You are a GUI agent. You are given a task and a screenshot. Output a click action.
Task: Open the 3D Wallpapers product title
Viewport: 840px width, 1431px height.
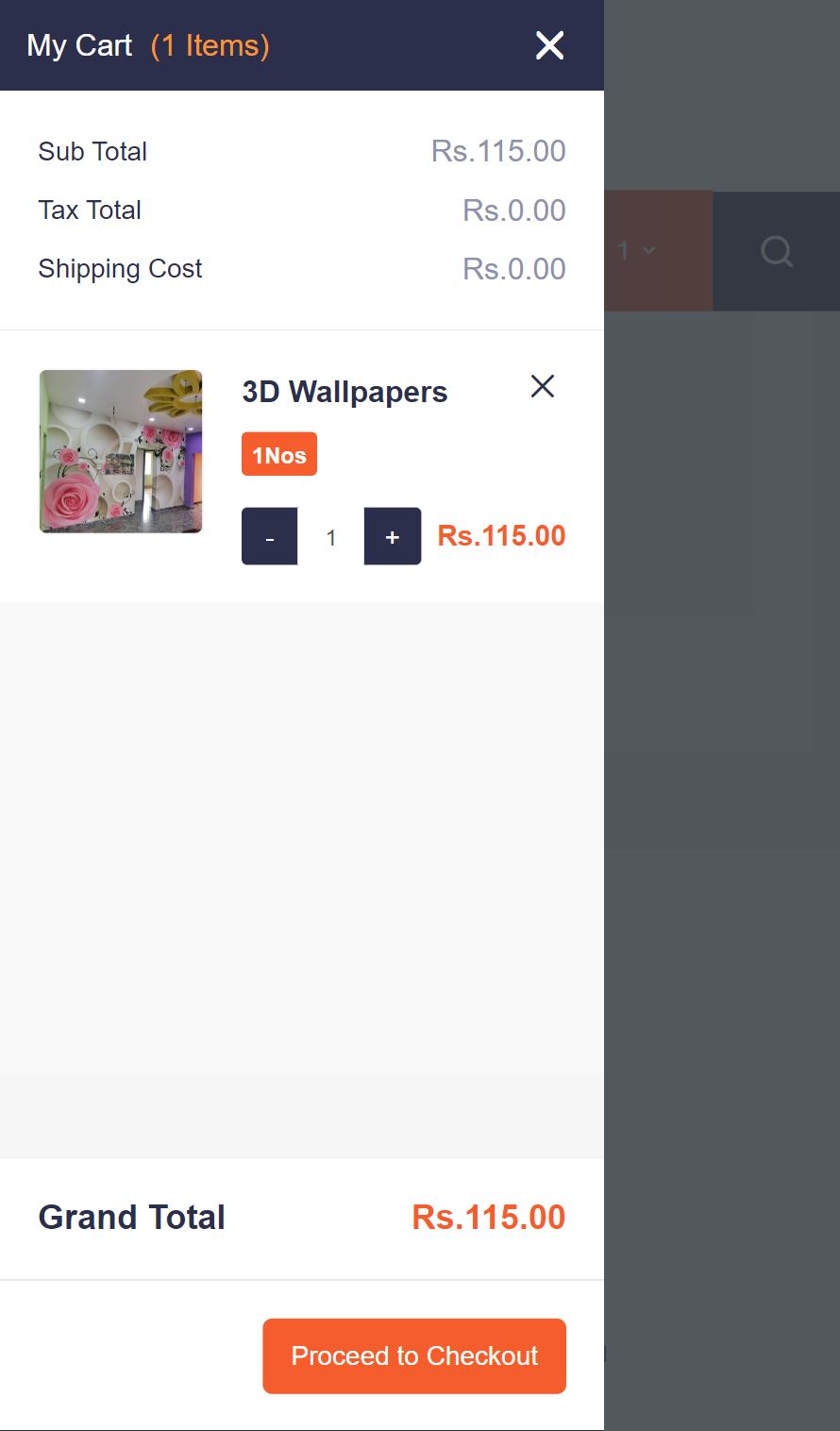coord(344,392)
